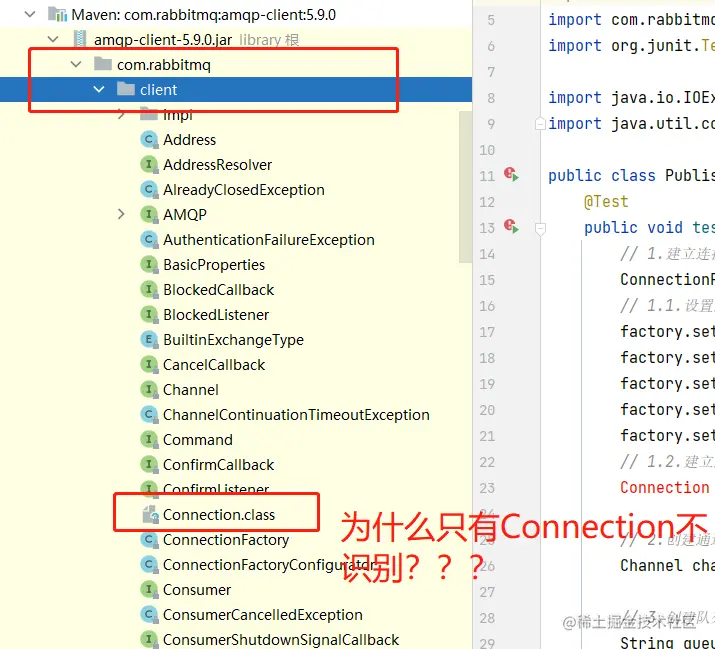Click 'import java.io.IOEx' on line 8
The image size is (715, 649).
click(x=631, y=98)
